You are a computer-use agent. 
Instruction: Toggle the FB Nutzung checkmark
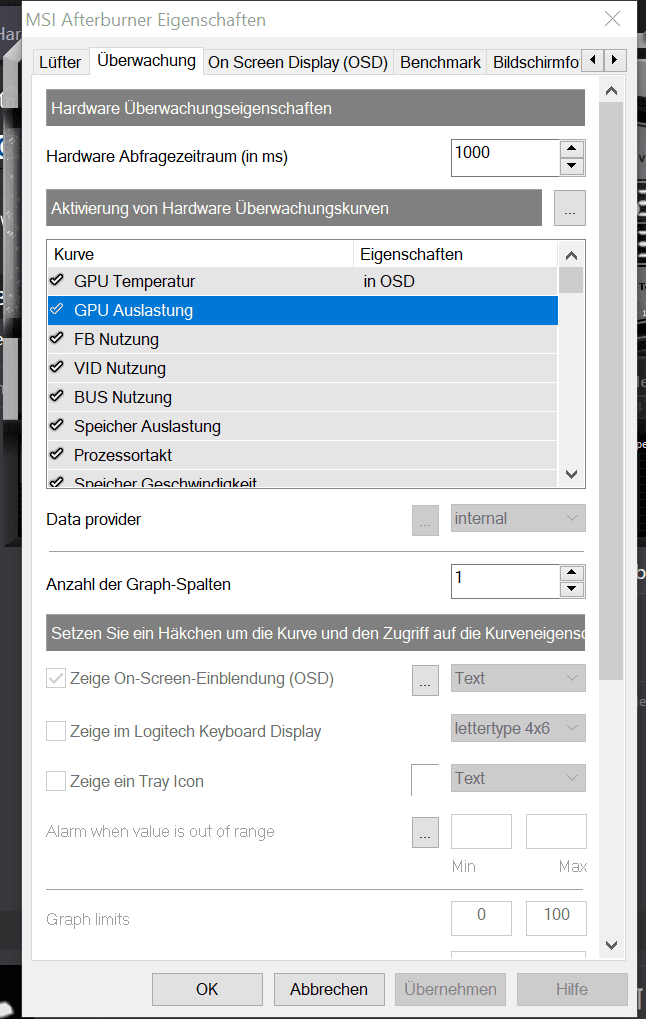click(x=57, y=339)
